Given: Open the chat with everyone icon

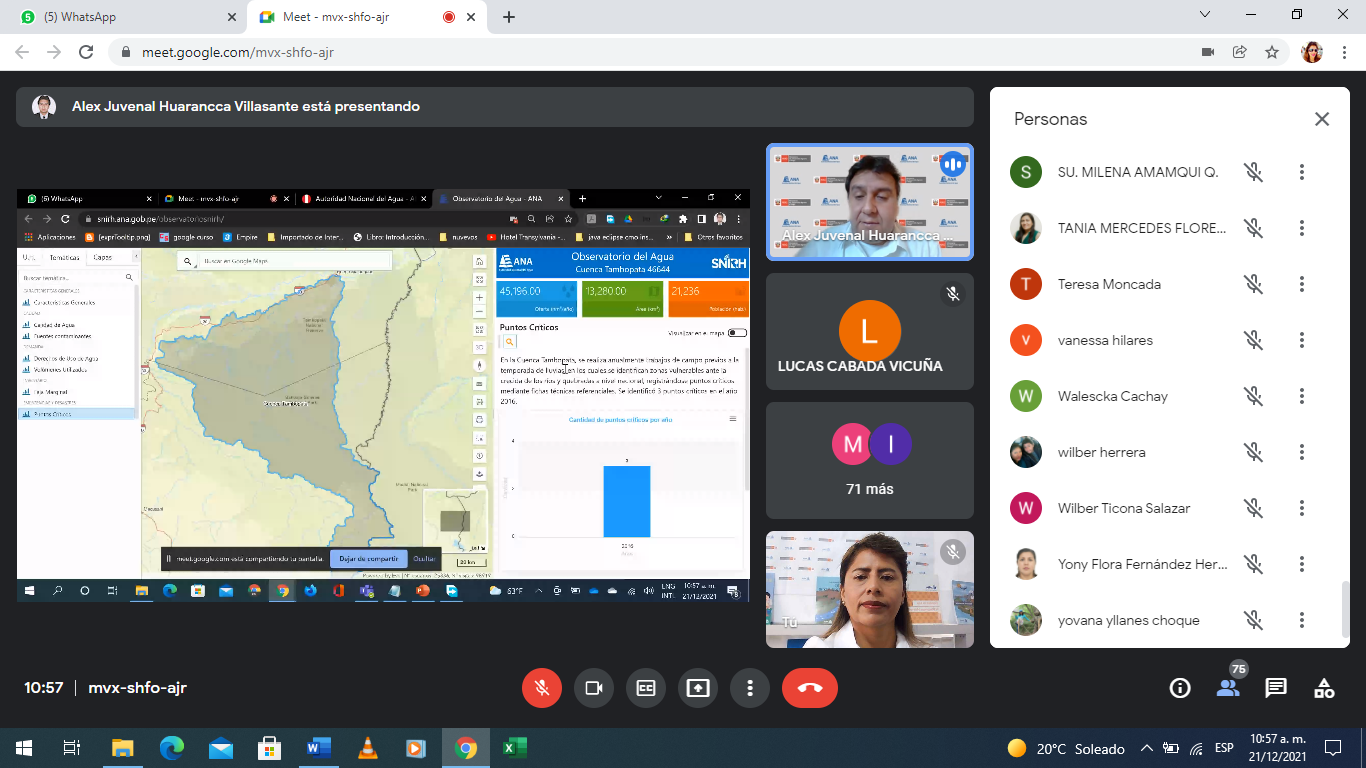Looking at the screenshot, I should (1276, 688).
